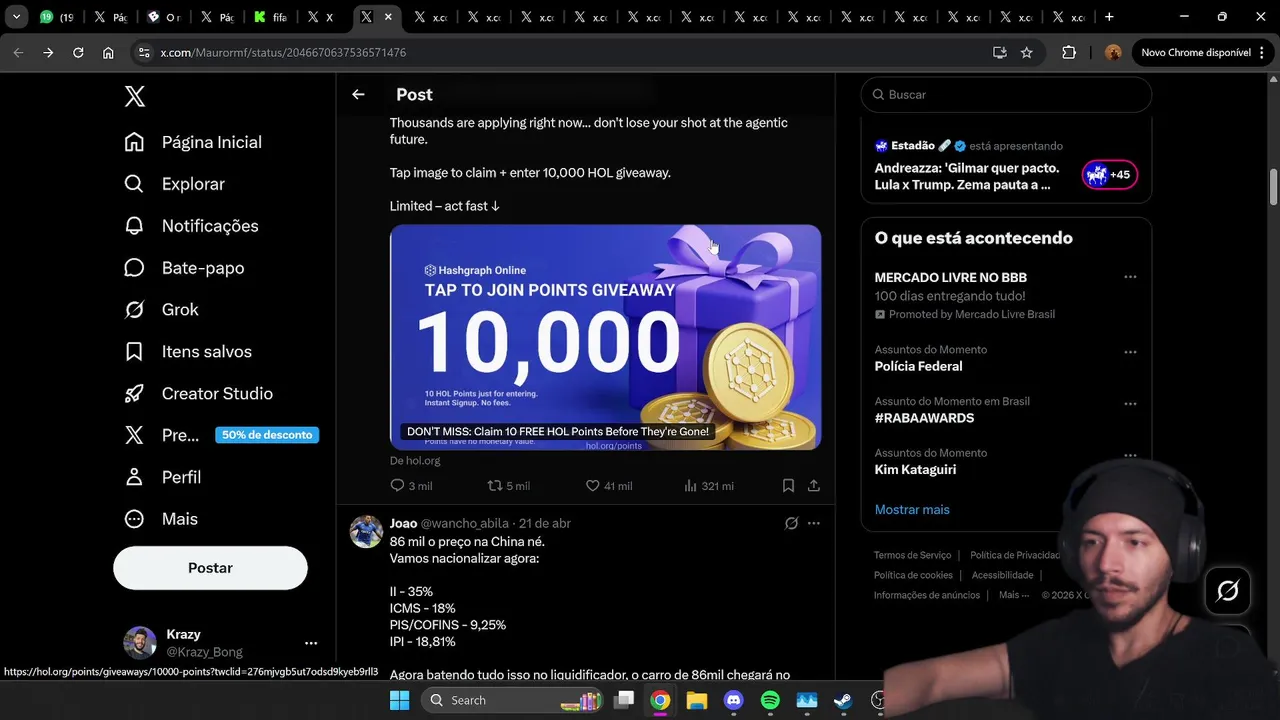
Task: Switch to the fifa tab
Action: click(271, 17)
